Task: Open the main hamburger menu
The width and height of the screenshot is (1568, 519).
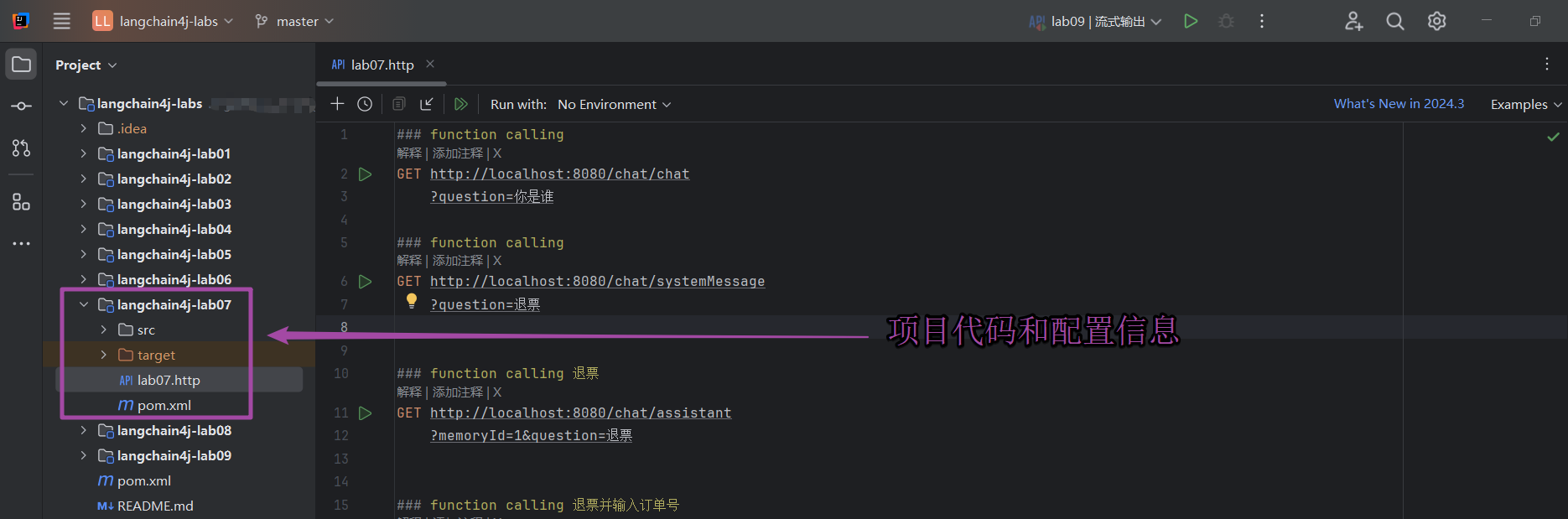Action: [x=61, y=21]
